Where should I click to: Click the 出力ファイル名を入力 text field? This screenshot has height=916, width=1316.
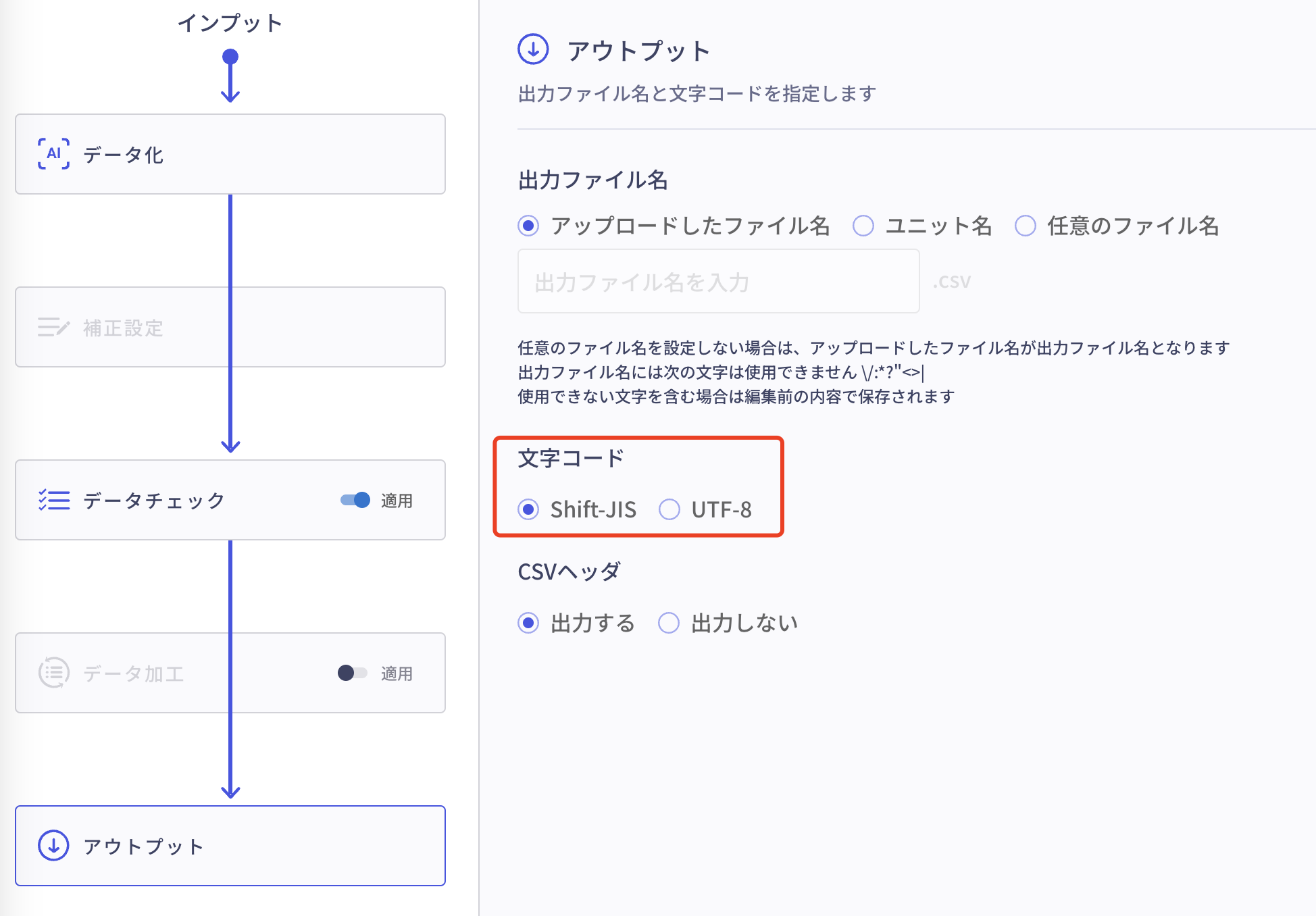tap(718, 281)
